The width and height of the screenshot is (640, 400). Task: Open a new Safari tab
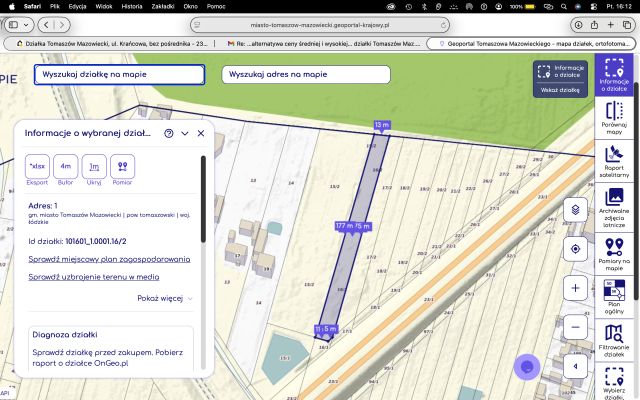pyautogui.click(x=611, y=25)
